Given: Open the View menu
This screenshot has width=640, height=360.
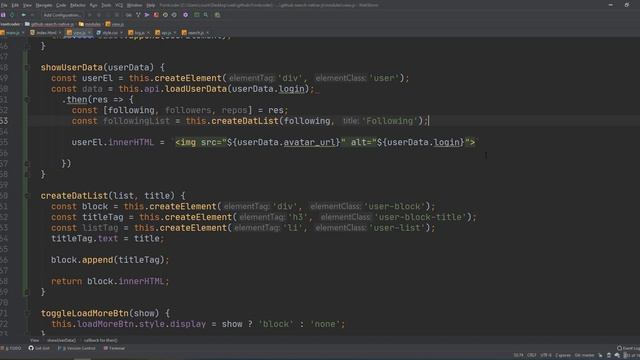Looking at the screenshot, I should pos(27,5).
